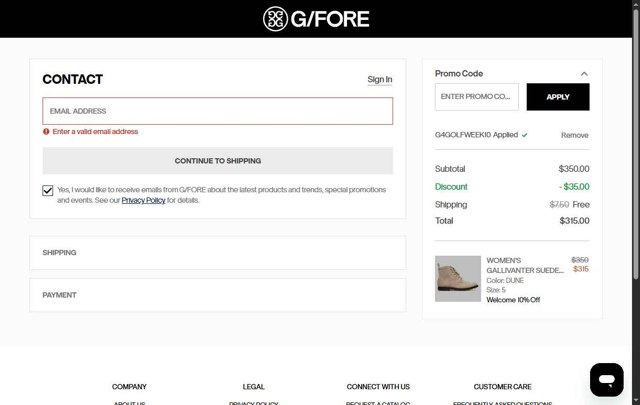Click the Sign In link
640x405 pixels.
tap(380, 79)
